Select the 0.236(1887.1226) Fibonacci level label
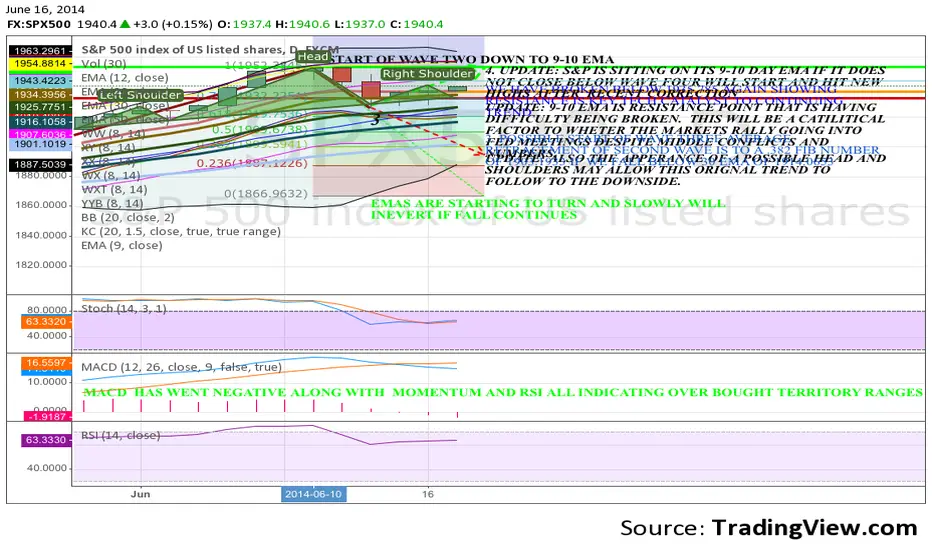Screen dimensions: 932x550 252,163
